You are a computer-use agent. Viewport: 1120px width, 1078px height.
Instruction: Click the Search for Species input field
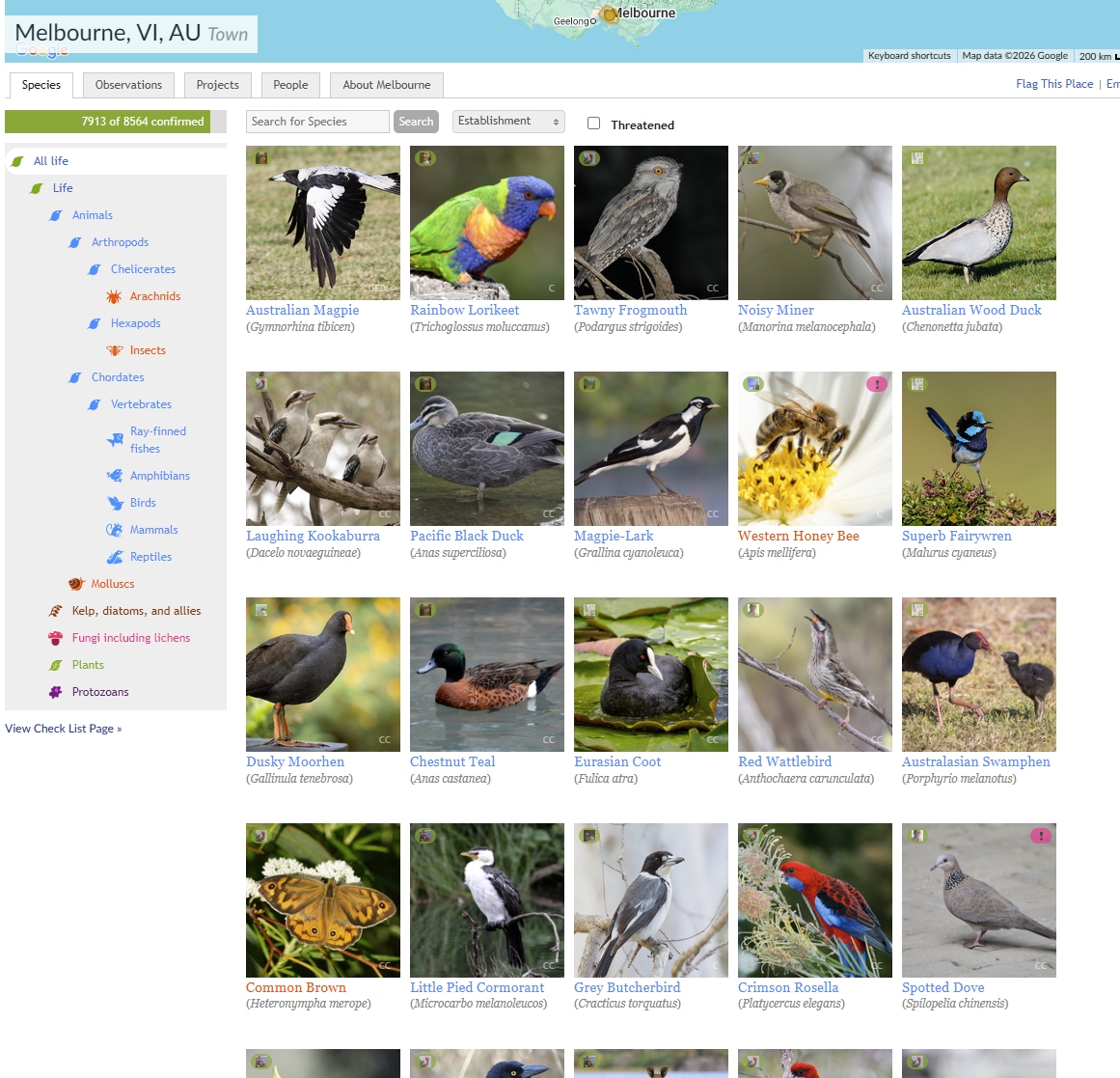tap(317, 122)
